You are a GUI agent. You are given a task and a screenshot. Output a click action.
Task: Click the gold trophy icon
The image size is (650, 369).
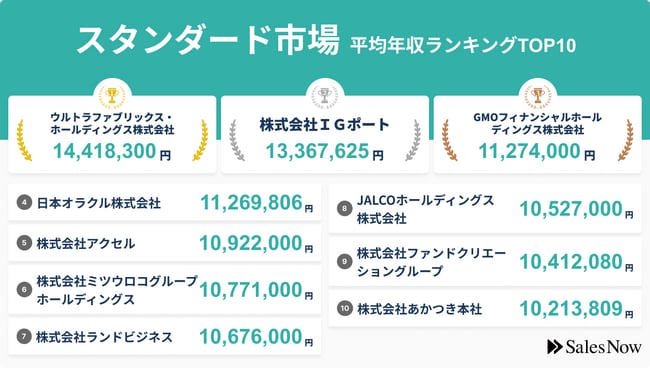coord(112,96)
